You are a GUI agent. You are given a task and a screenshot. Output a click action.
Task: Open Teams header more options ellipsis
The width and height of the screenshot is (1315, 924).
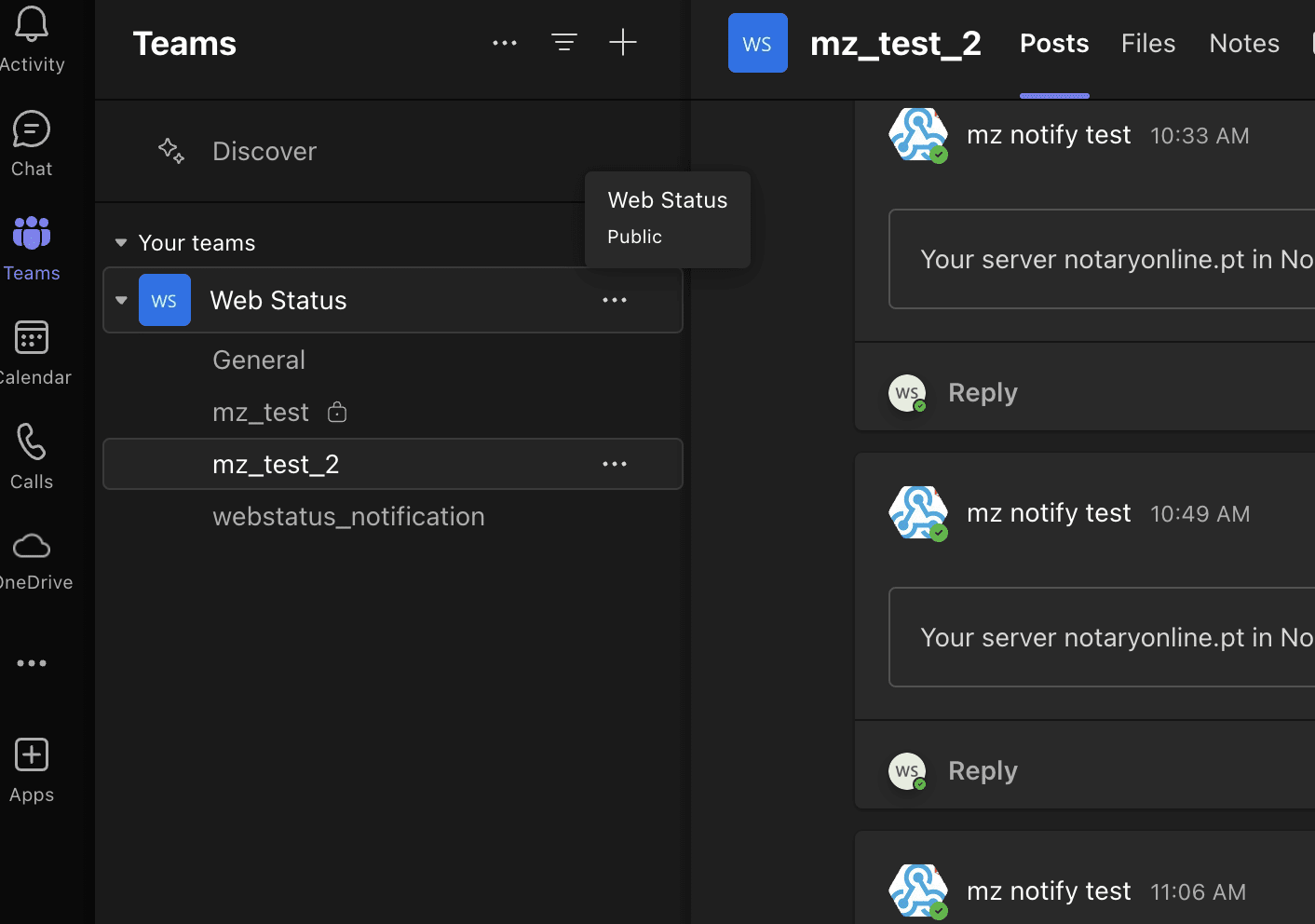point(504,43)
